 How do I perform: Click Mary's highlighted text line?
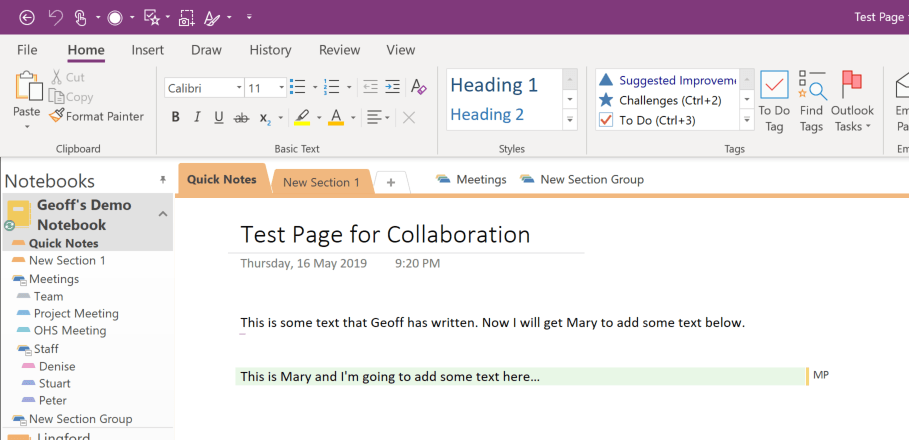tap(521, 376)
